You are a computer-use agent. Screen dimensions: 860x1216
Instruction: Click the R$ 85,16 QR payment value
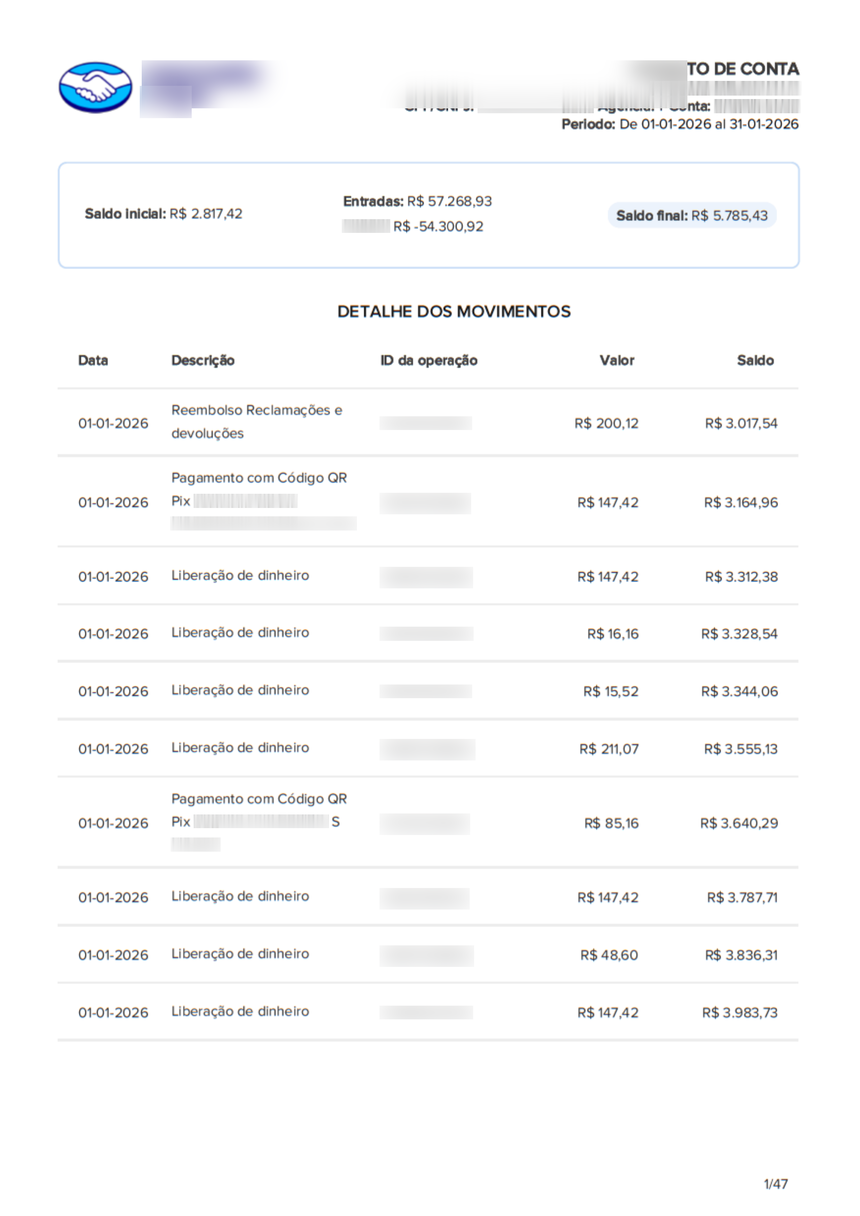(x=611, y=824)
